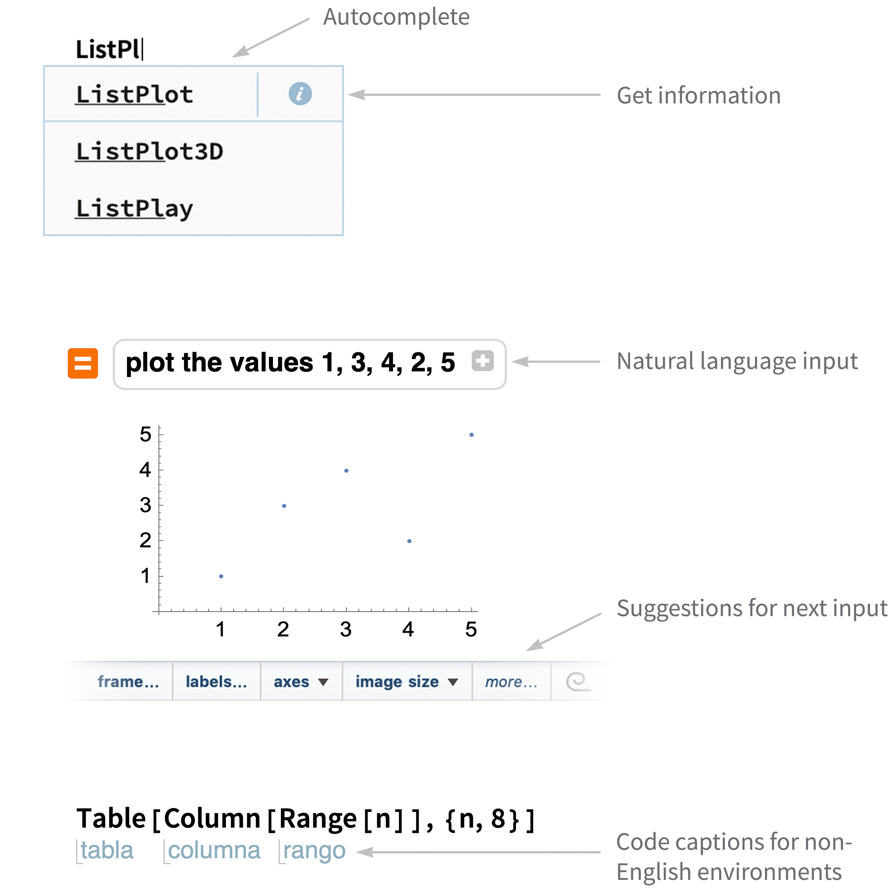Image resolution: width=896 pixels, height=894 pixels.
Task: Click the tabla code caption
Action: point(106,851)
